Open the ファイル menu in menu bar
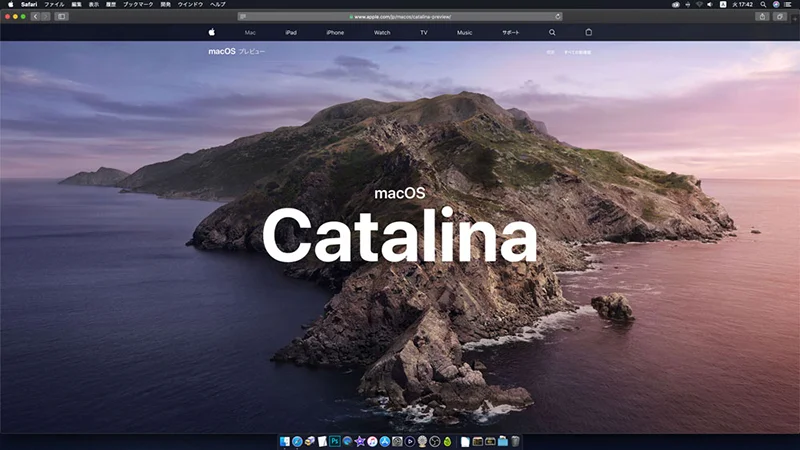Image resolution: width=800 pixels, height=450 pixels. 54,4
